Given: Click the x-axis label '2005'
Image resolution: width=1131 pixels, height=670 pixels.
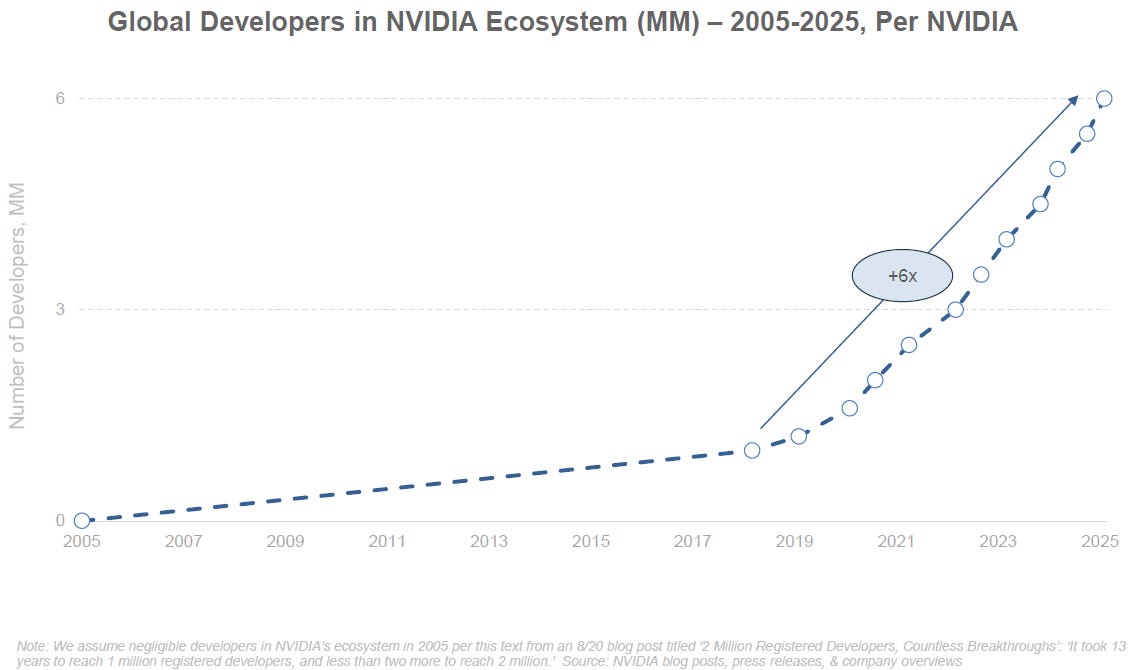Looking at the screenshot, I should [82, 541].
